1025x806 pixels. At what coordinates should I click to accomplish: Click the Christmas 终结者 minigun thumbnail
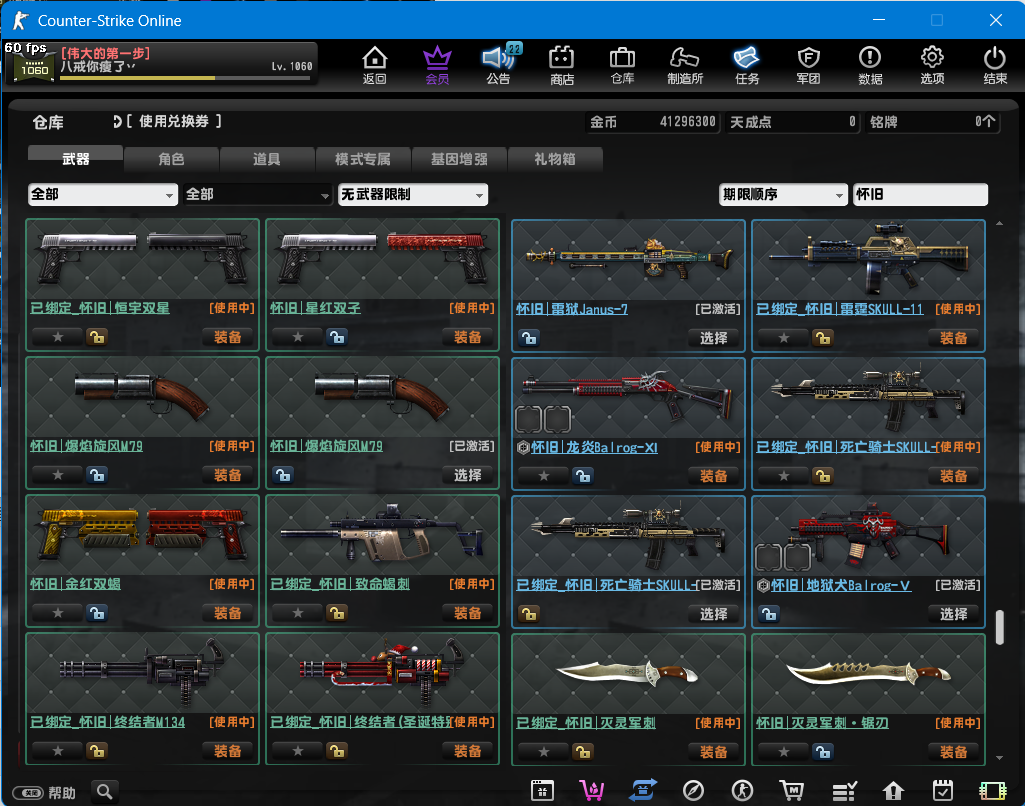[x=382, y=672]
